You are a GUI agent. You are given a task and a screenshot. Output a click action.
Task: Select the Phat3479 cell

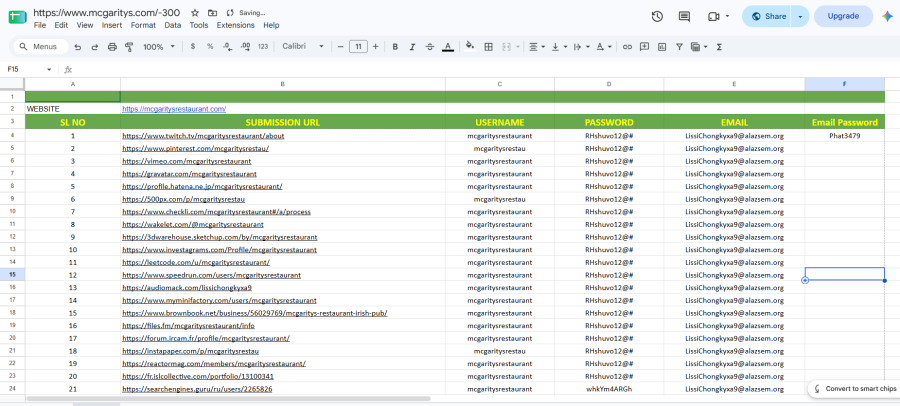tap(844, 136)
